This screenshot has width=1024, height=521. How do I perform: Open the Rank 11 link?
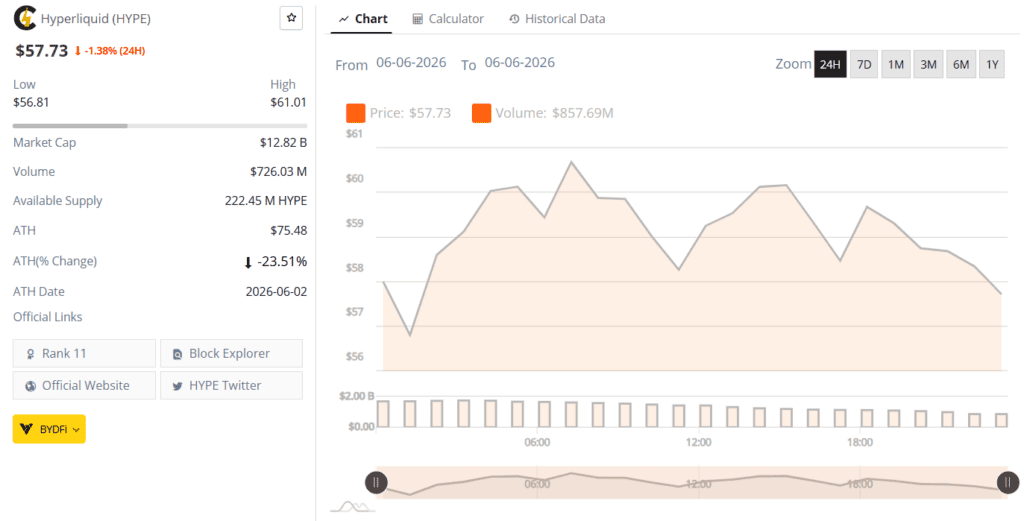[x=84, y=353]
